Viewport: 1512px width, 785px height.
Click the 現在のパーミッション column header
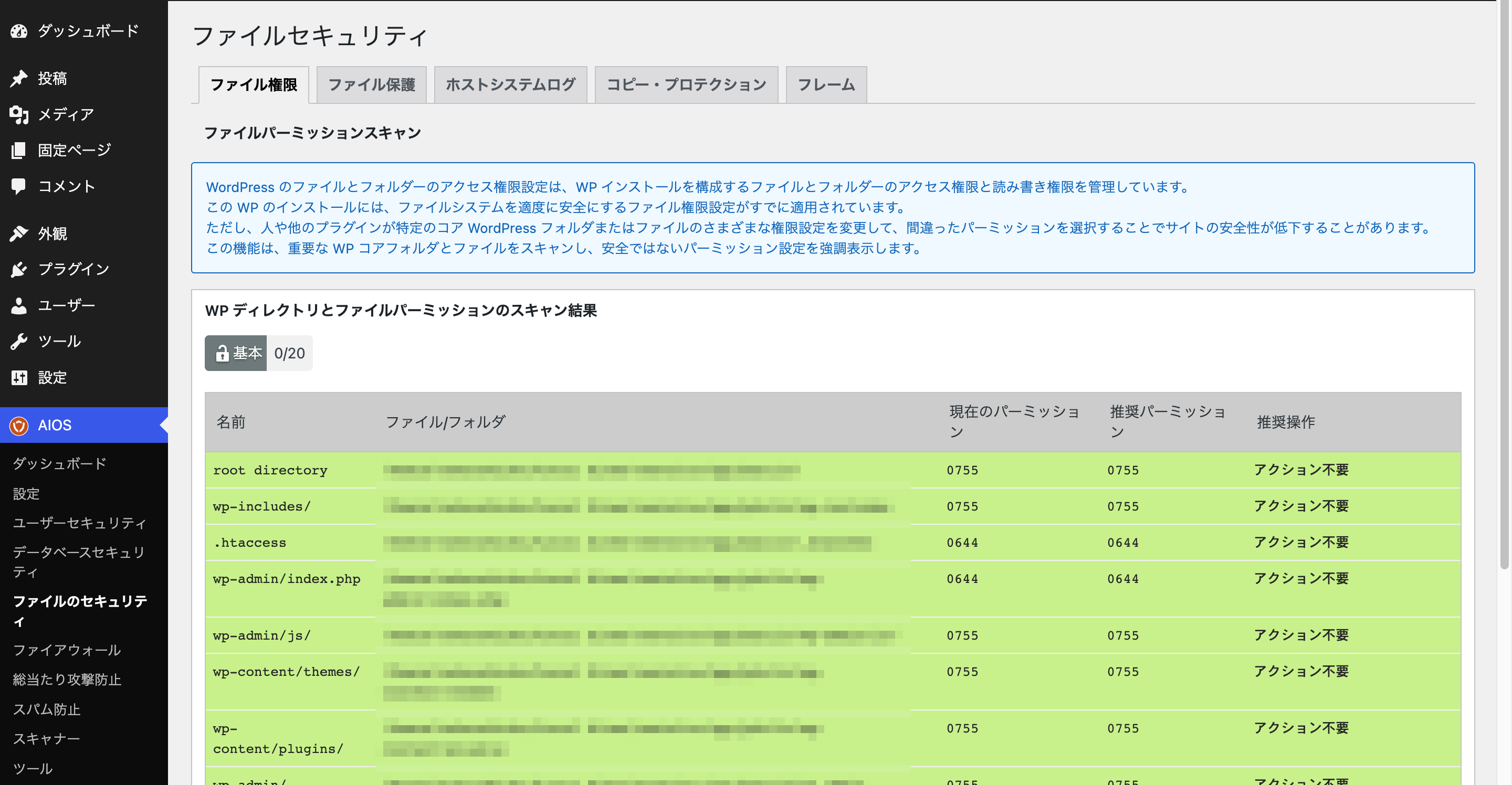click(x=1014, y=422)
